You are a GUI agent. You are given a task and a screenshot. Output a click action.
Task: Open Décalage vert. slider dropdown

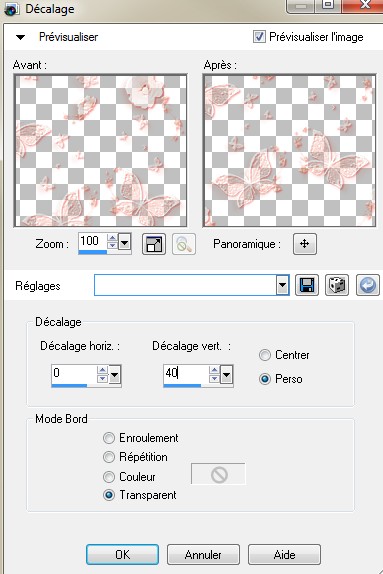[x=227, y=374]
